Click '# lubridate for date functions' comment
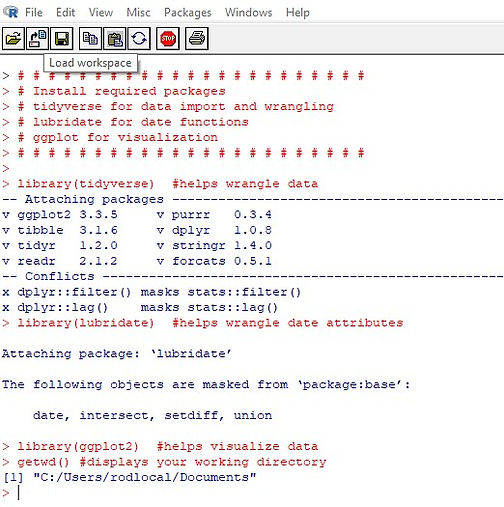Viewport: 504px width, 507px height. [133, 122]
